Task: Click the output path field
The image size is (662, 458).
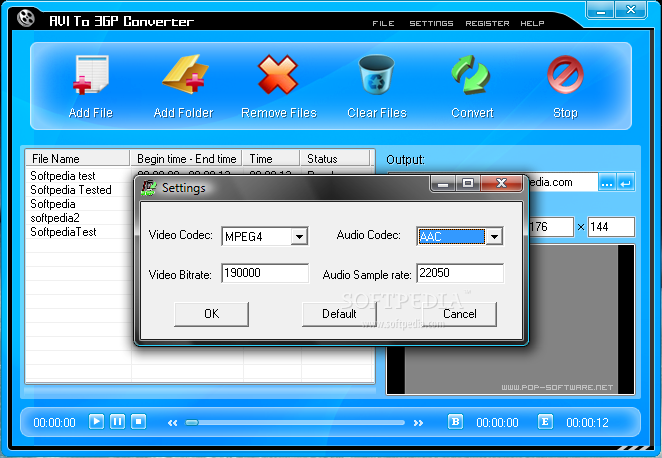Action: pyautogui.click(x=562, y=182)
